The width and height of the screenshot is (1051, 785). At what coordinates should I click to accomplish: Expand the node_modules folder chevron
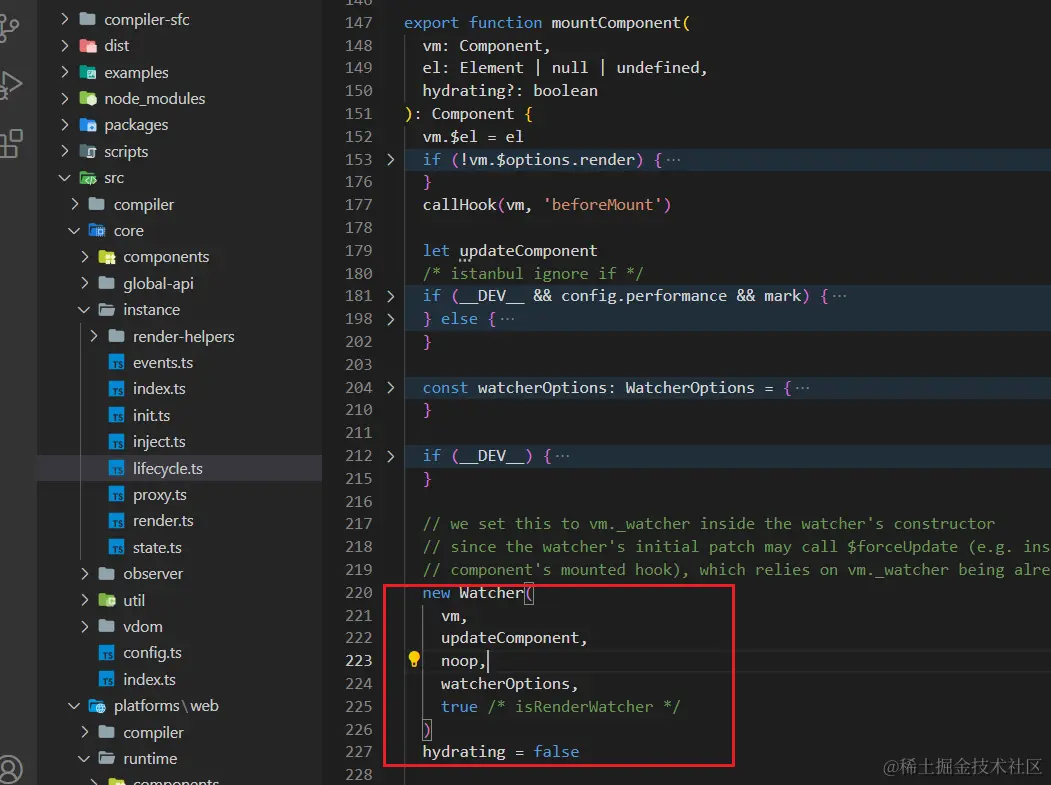pyautogui.click(x=64, y=99)
